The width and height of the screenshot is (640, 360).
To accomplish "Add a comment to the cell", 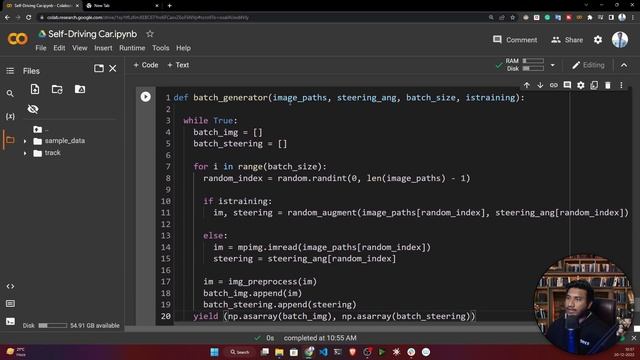I will coord(567,85).
